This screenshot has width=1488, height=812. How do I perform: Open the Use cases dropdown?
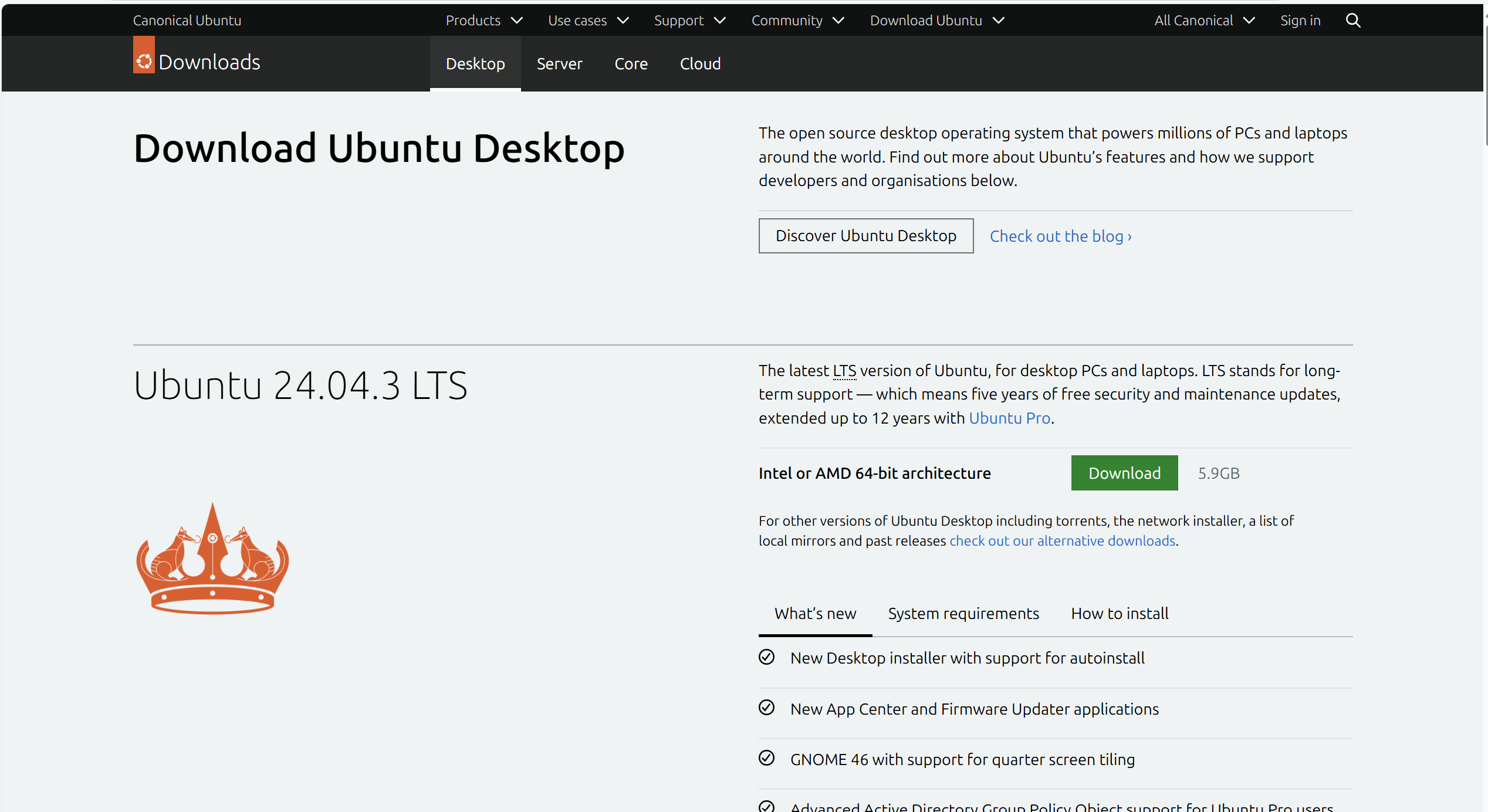point(588,21)
